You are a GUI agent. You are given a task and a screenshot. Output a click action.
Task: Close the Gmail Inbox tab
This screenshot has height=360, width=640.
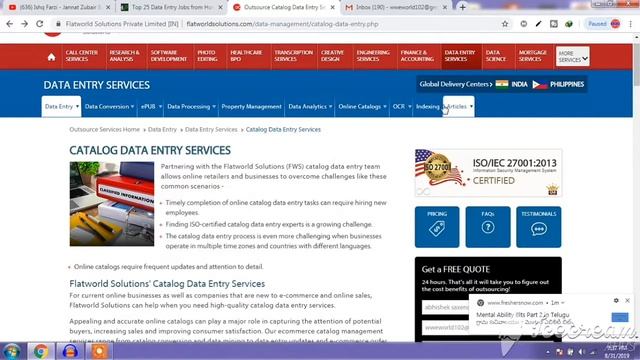click(445, 7)
